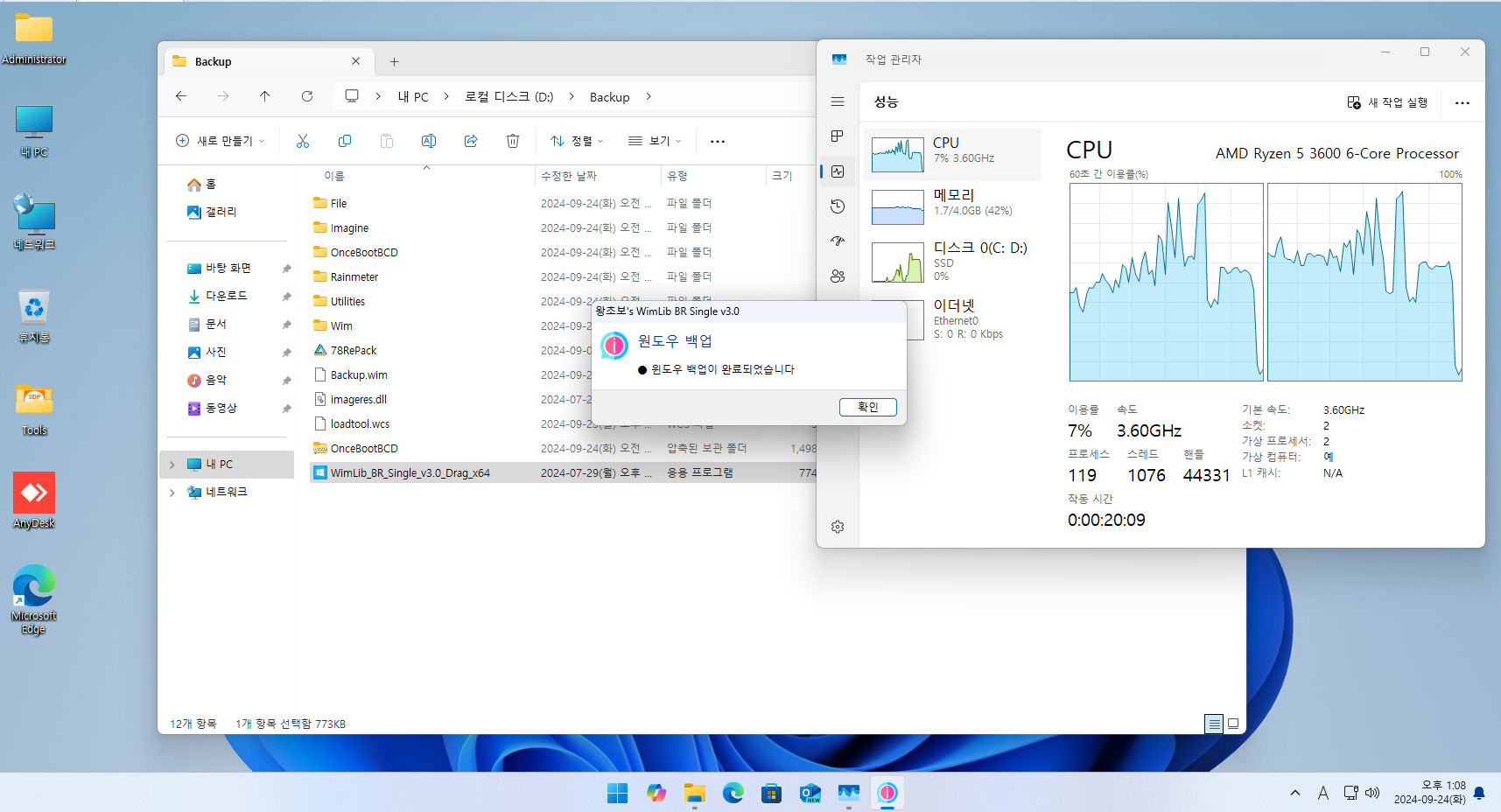
Task: Open Microsoft Edge desktop shortcut
Action: coord(34,599)
